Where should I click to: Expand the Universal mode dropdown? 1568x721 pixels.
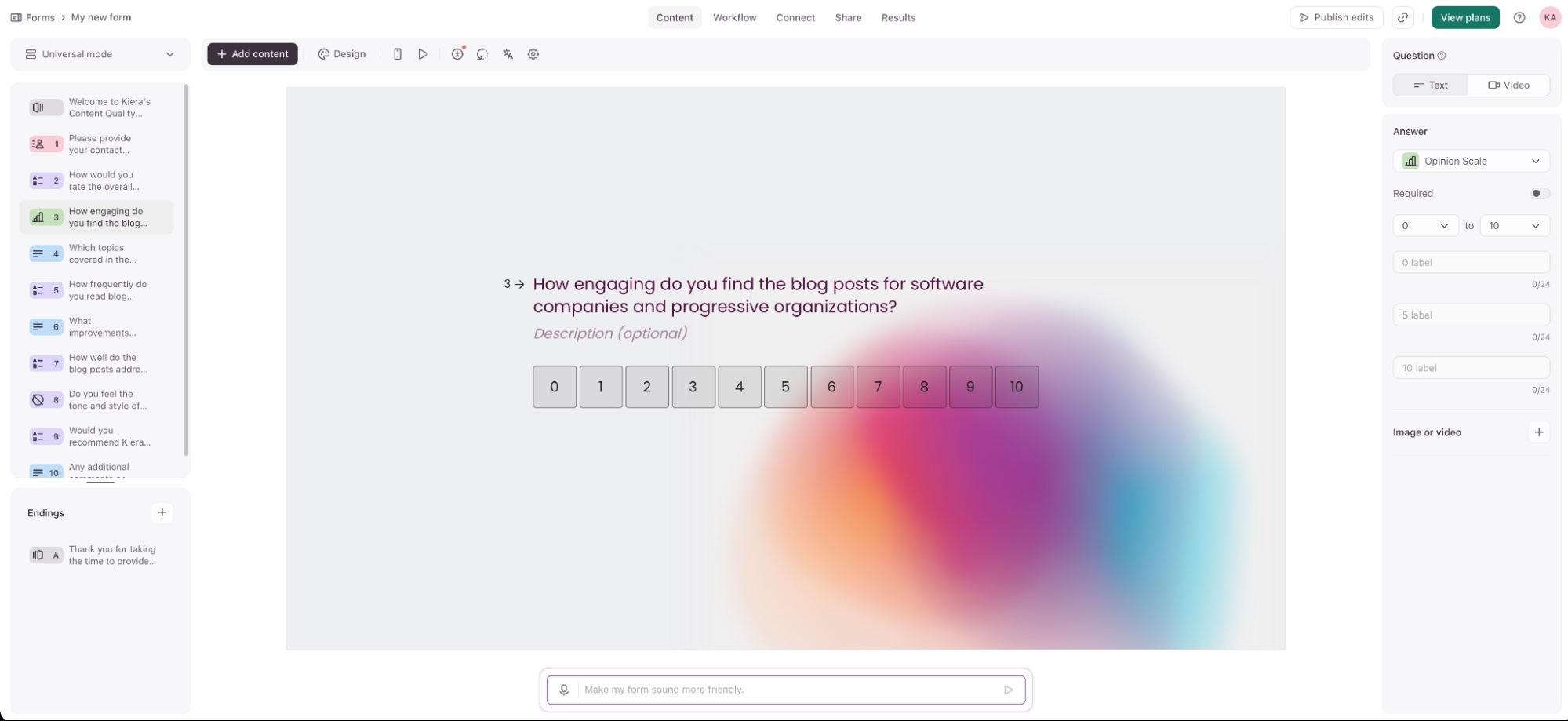[100, 54]
